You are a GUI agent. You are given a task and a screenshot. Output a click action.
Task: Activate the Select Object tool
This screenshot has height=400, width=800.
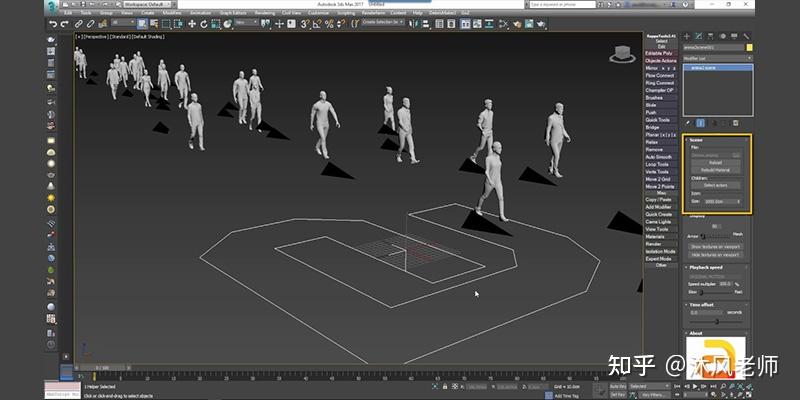[x=142, y=23]
